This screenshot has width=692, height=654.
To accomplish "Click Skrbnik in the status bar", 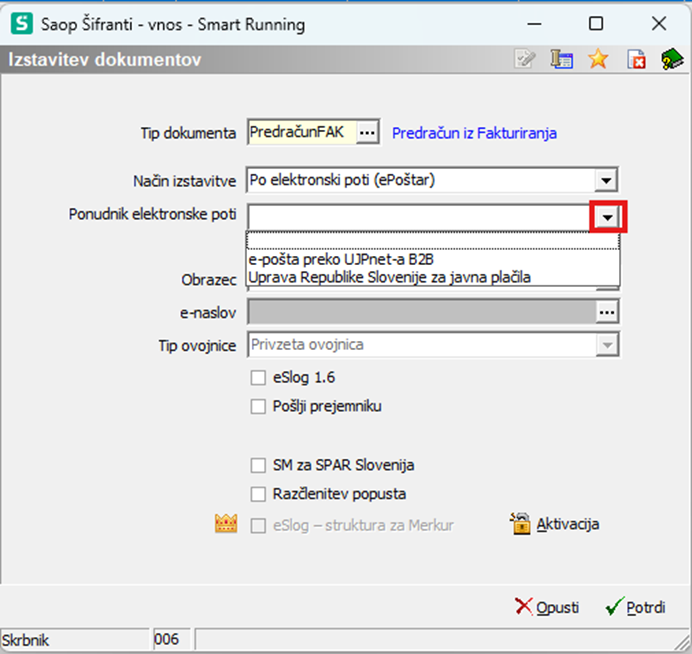I will (x=26, y=640).
